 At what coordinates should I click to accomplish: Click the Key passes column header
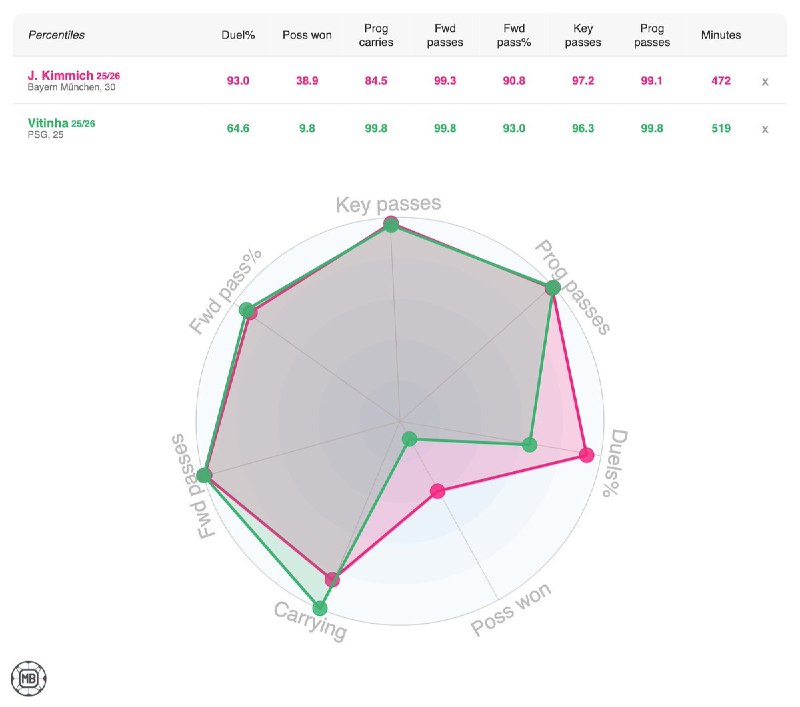click(579, 35)
